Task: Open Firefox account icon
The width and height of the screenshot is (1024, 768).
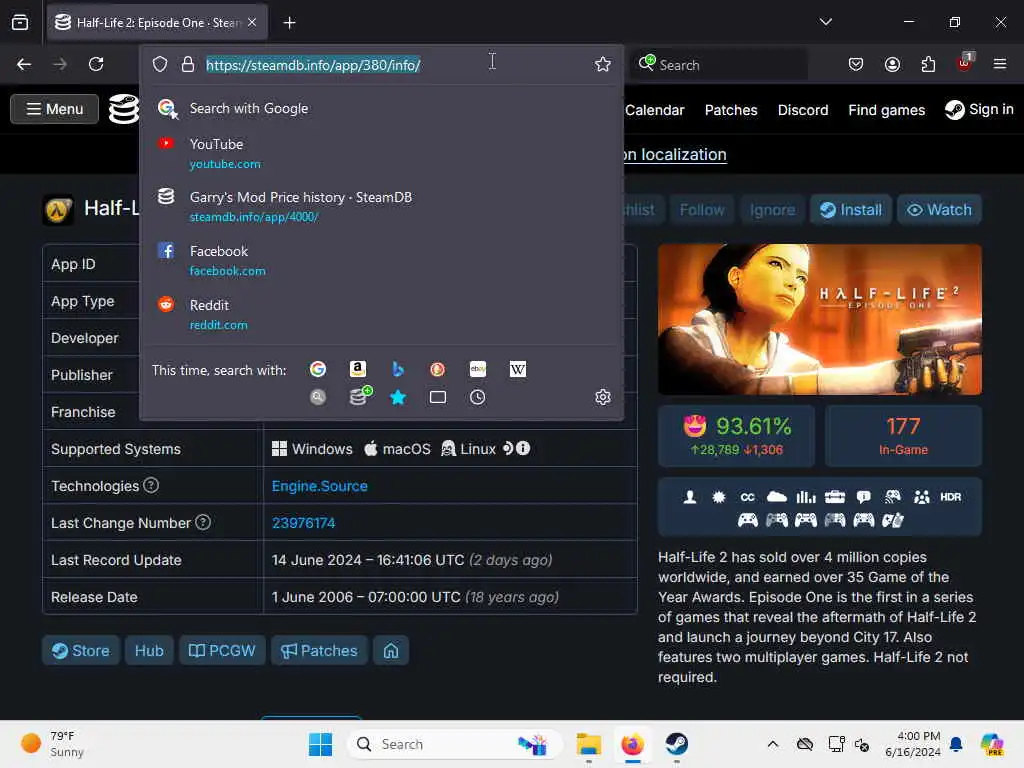Action: [892, 64]
